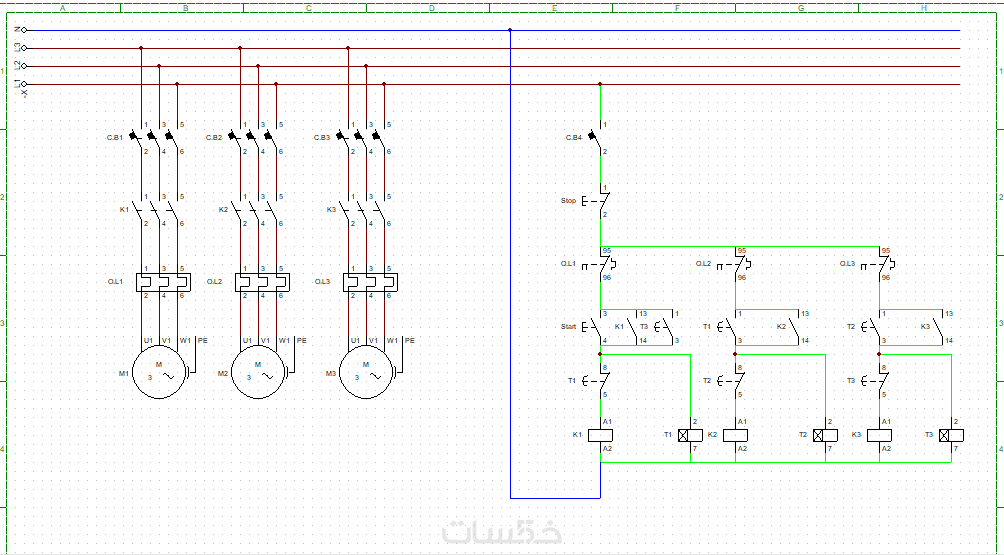Click the Start pushbutton symbol
The width and height of the screenshot is (1004, 555).
pos(594,327)
